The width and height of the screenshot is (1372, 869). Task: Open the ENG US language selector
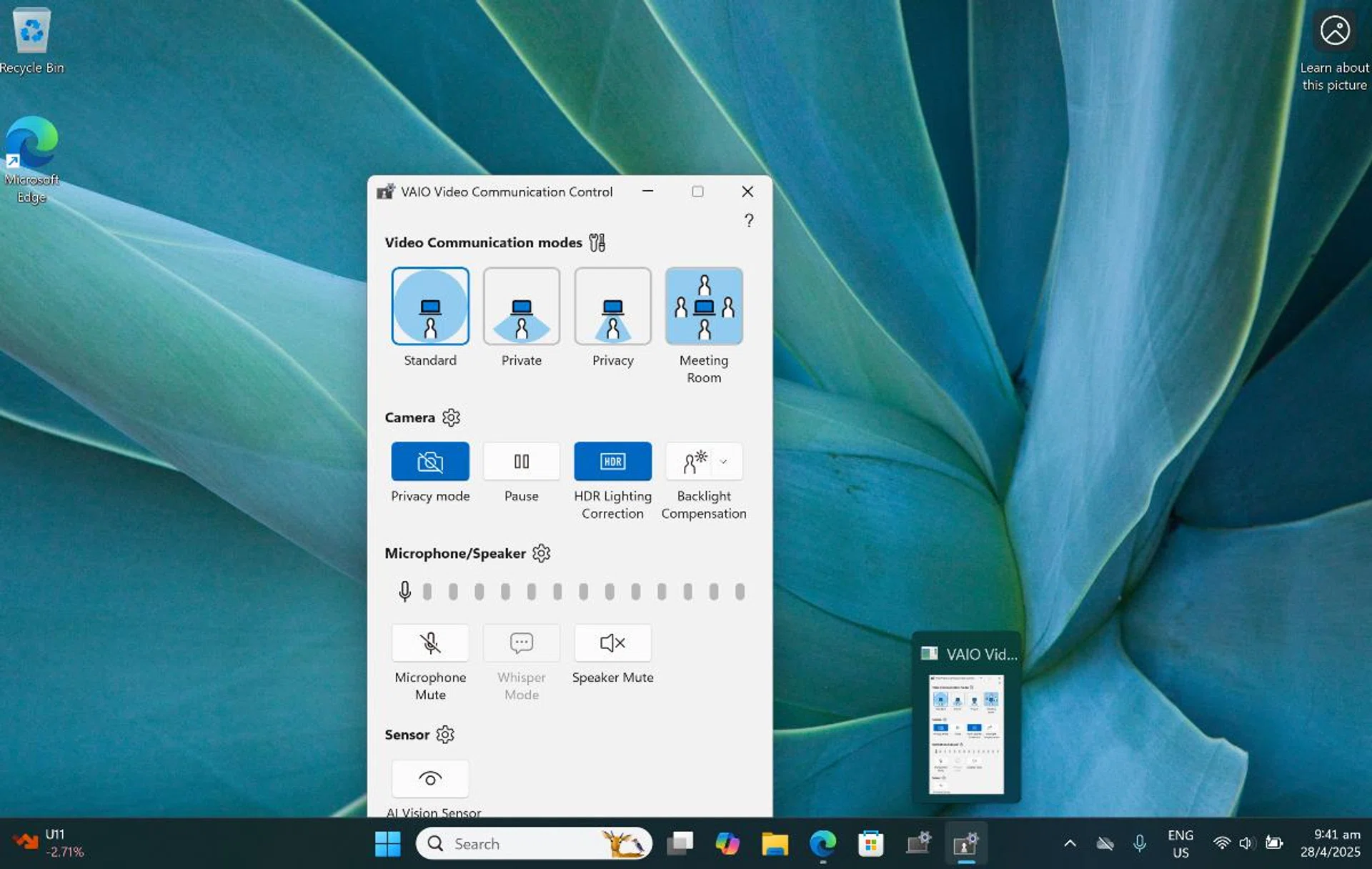(1180, 843)
